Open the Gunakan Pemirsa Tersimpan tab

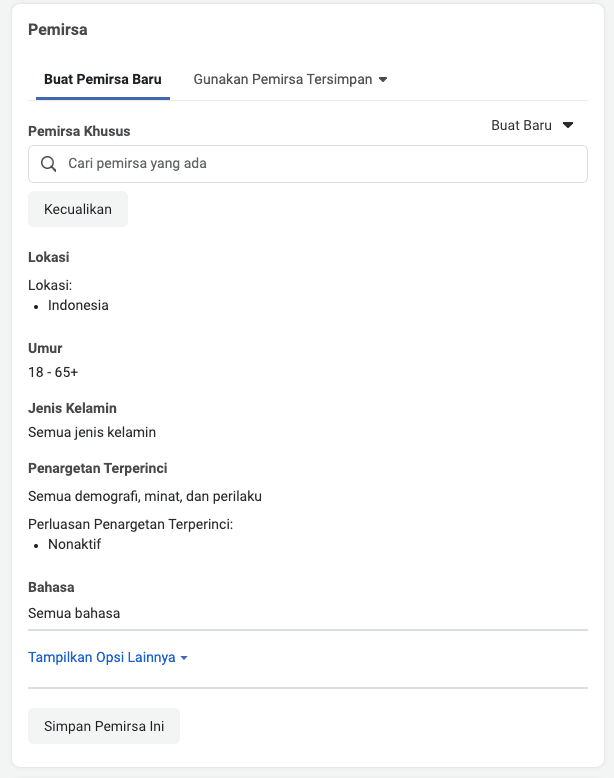[x=283, y=79]
